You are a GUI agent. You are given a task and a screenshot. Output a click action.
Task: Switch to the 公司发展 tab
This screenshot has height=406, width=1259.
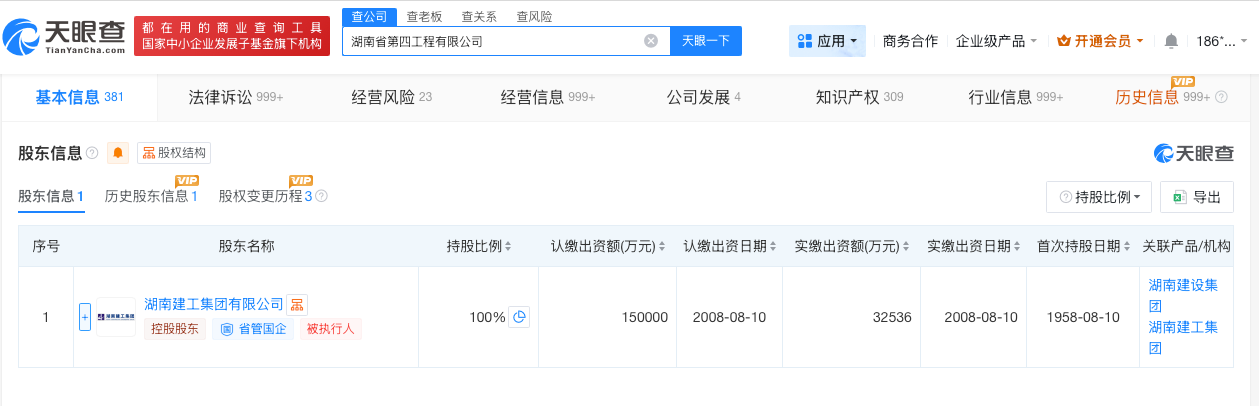704,97
